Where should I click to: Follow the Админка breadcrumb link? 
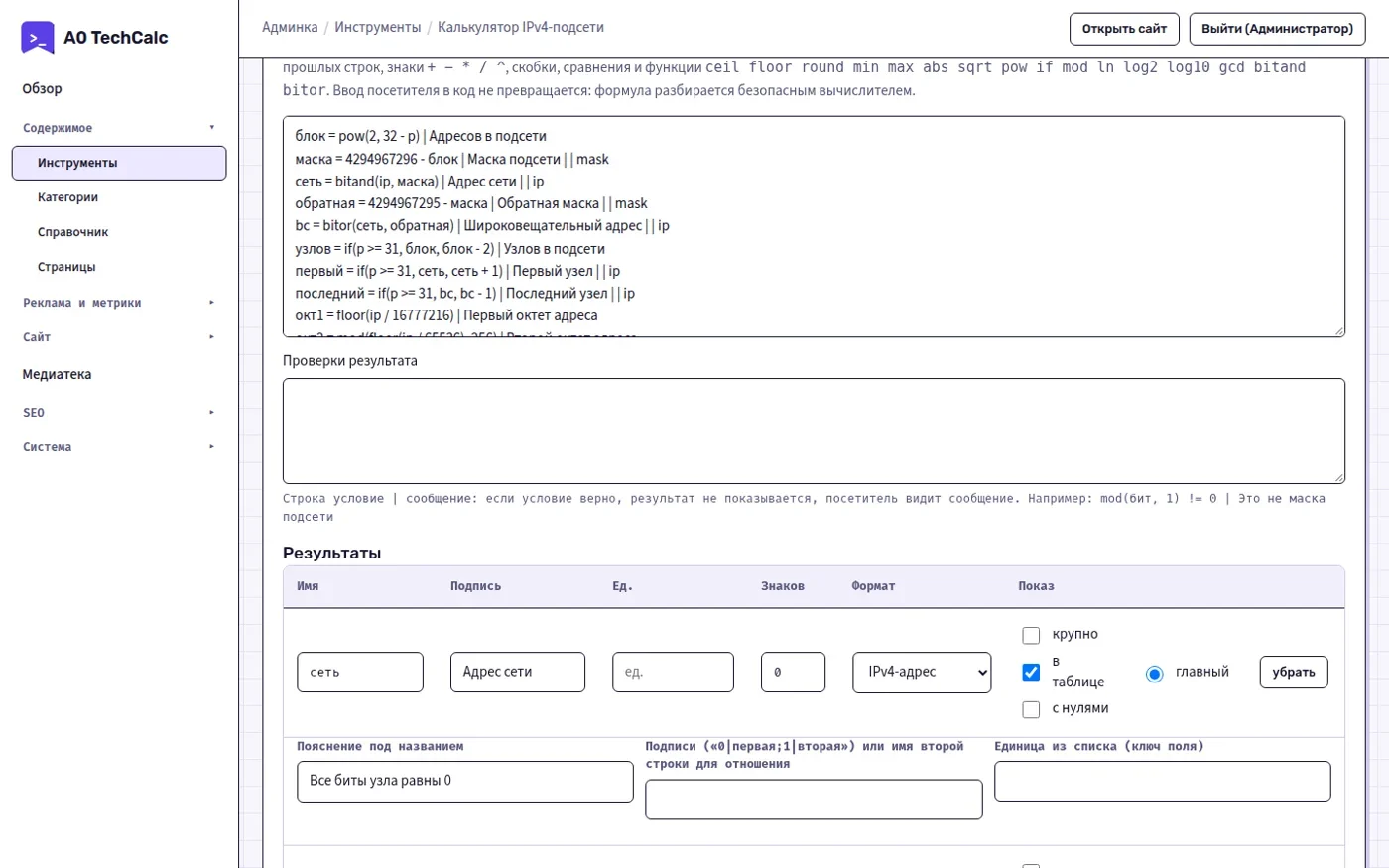290,27
